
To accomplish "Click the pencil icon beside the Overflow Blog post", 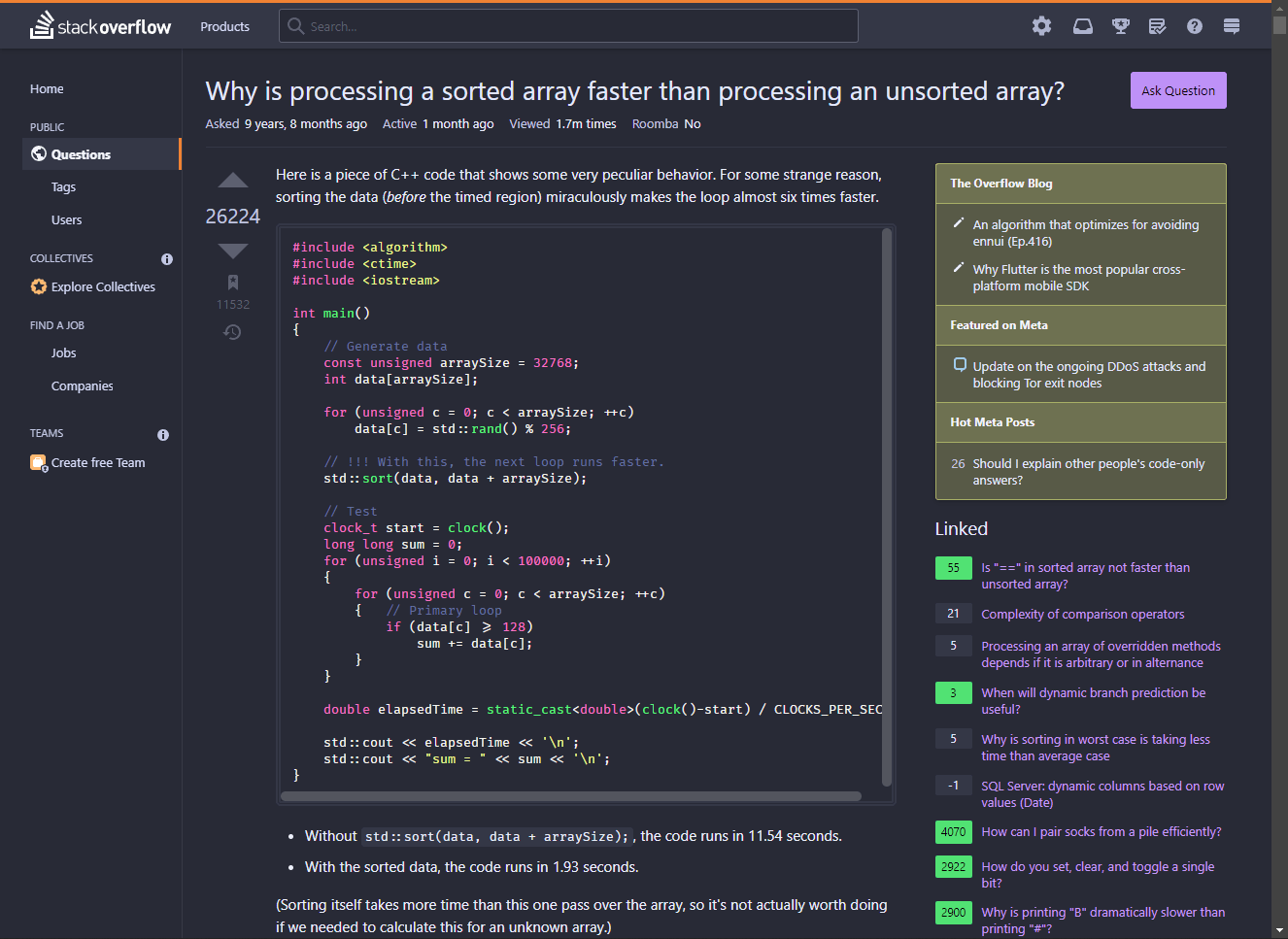I will pyautogui.click(x=960, y=222).
